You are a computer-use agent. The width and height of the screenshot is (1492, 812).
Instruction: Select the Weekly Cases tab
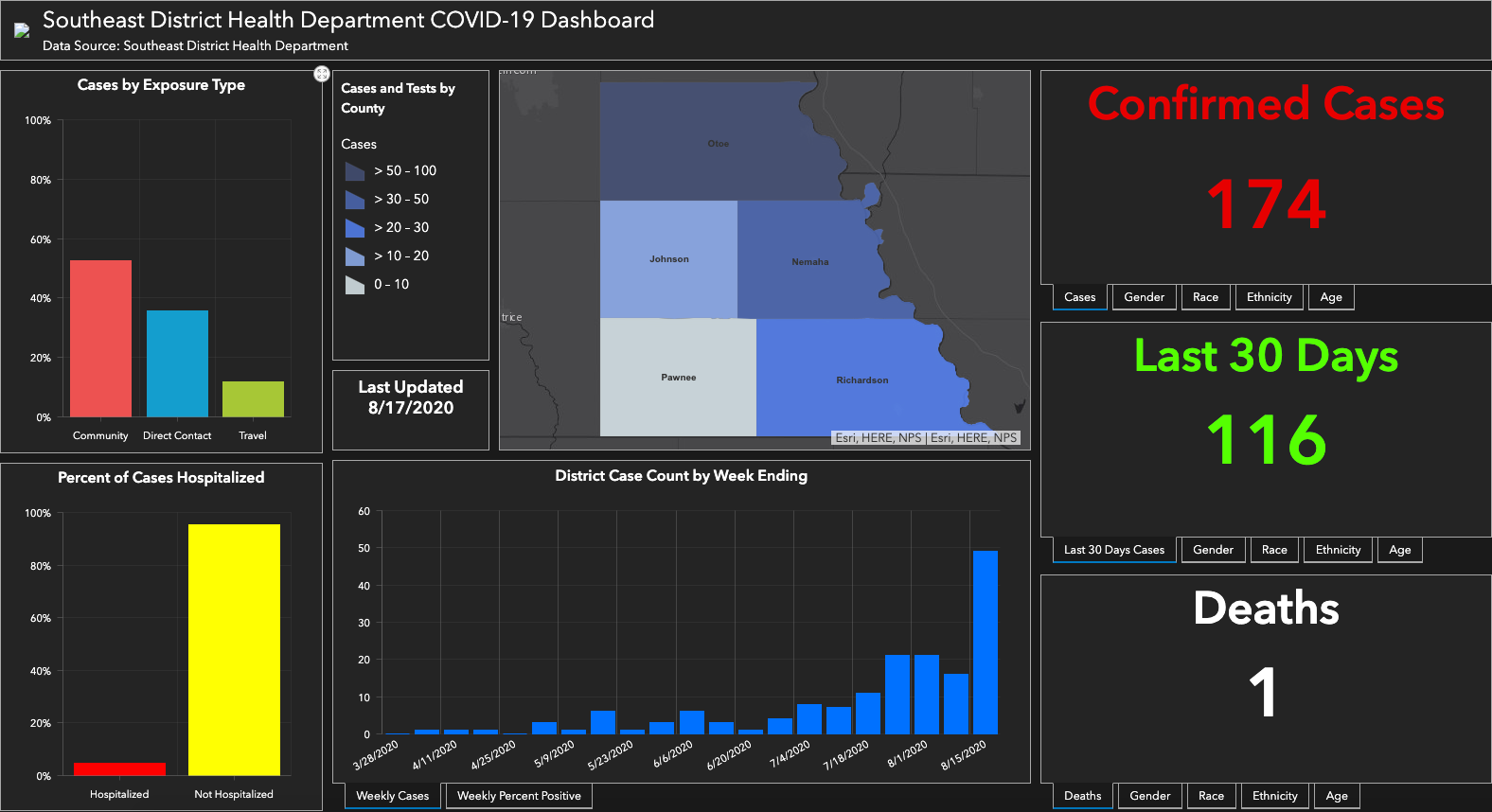pos(392,796)
